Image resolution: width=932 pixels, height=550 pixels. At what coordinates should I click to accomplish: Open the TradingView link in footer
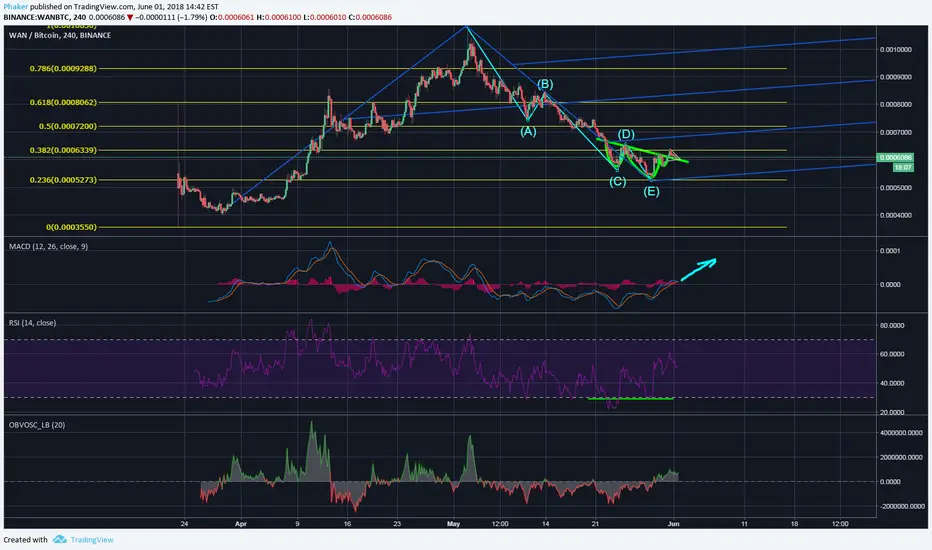92,540
